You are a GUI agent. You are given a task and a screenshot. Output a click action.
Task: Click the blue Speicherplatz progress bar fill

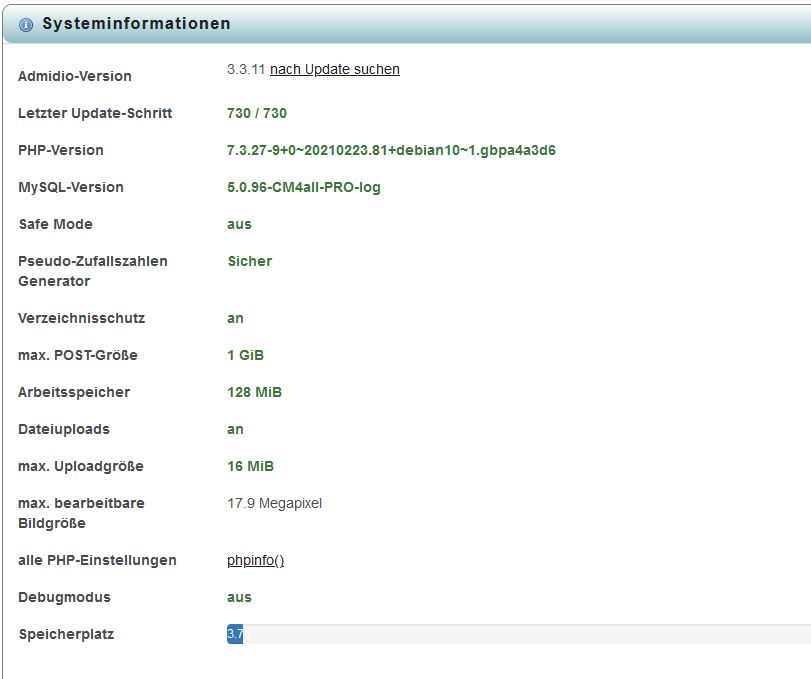pos(235,634)
